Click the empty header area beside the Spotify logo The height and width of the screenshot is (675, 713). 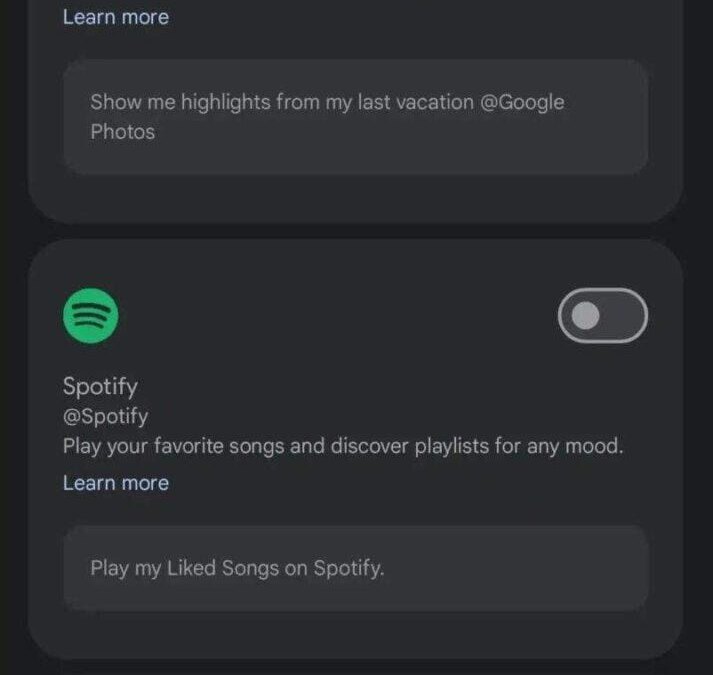[x=330, y=316]
